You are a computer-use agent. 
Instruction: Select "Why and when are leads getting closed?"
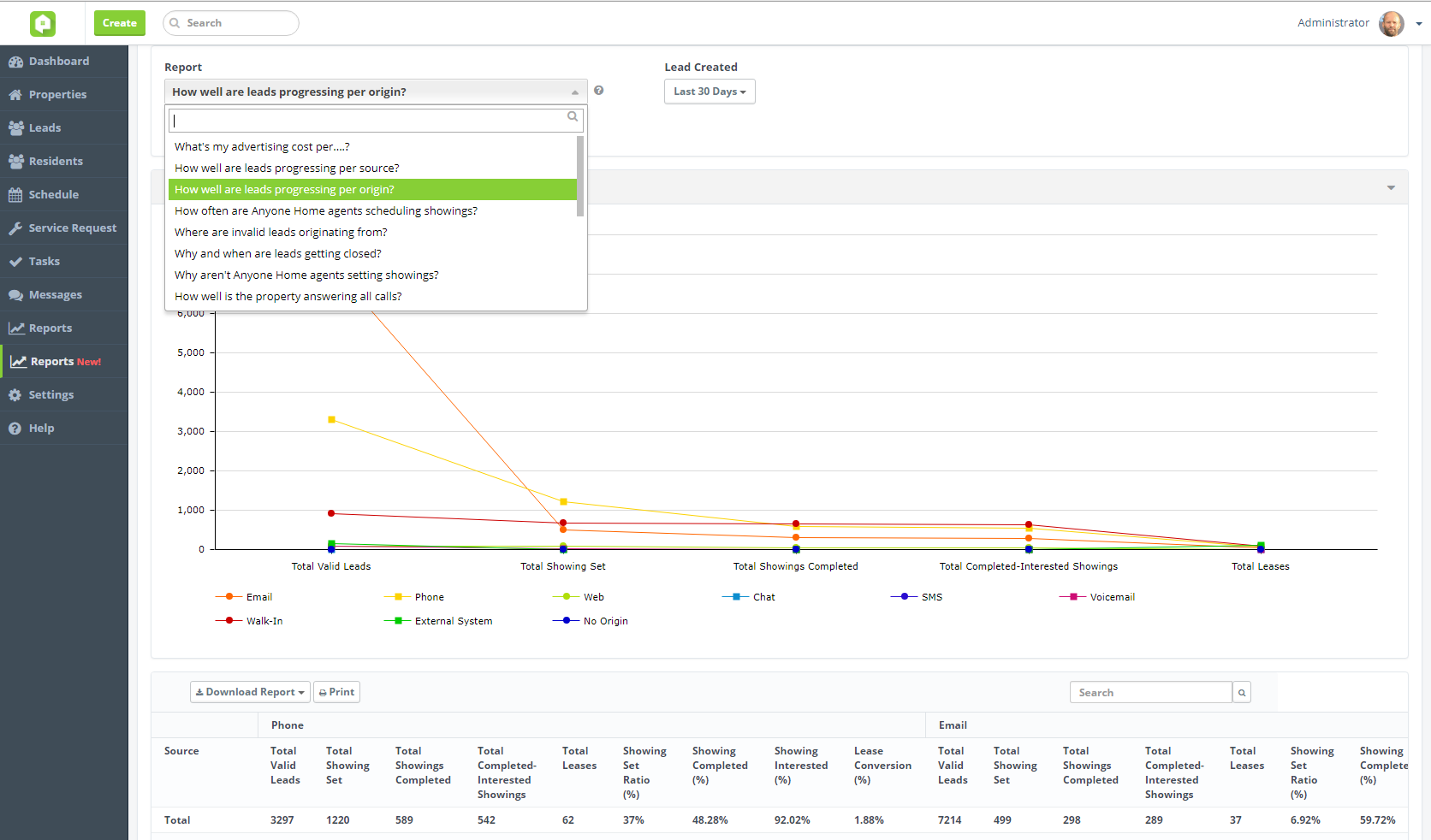372,254
